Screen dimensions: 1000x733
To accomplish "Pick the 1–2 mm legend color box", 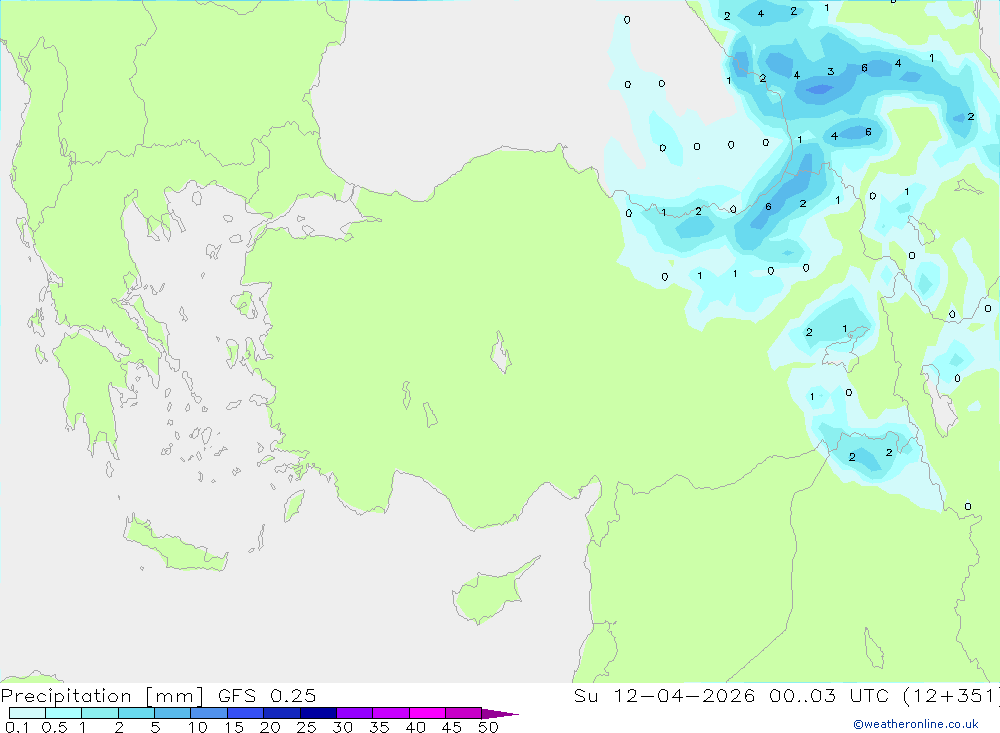I will [x=99, y=713].
